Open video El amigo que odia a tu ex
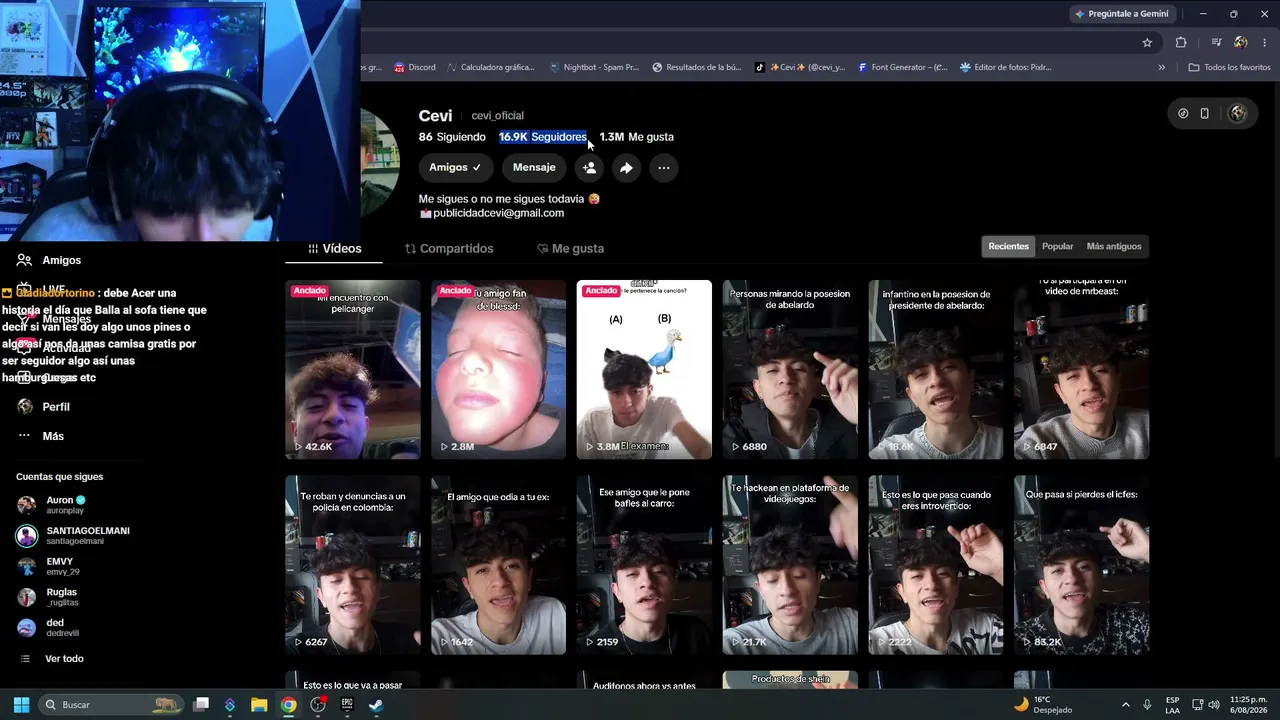 [x=498, y=565]
